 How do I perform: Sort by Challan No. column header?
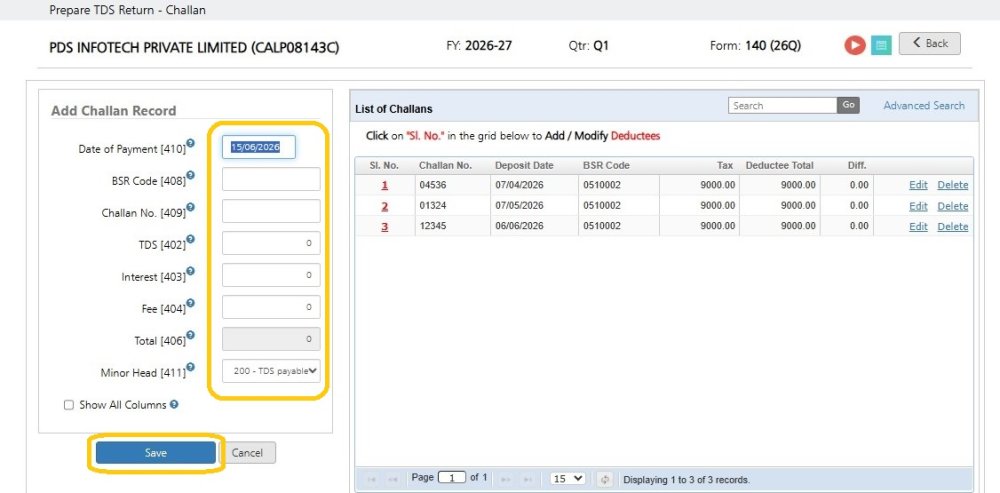445,165
